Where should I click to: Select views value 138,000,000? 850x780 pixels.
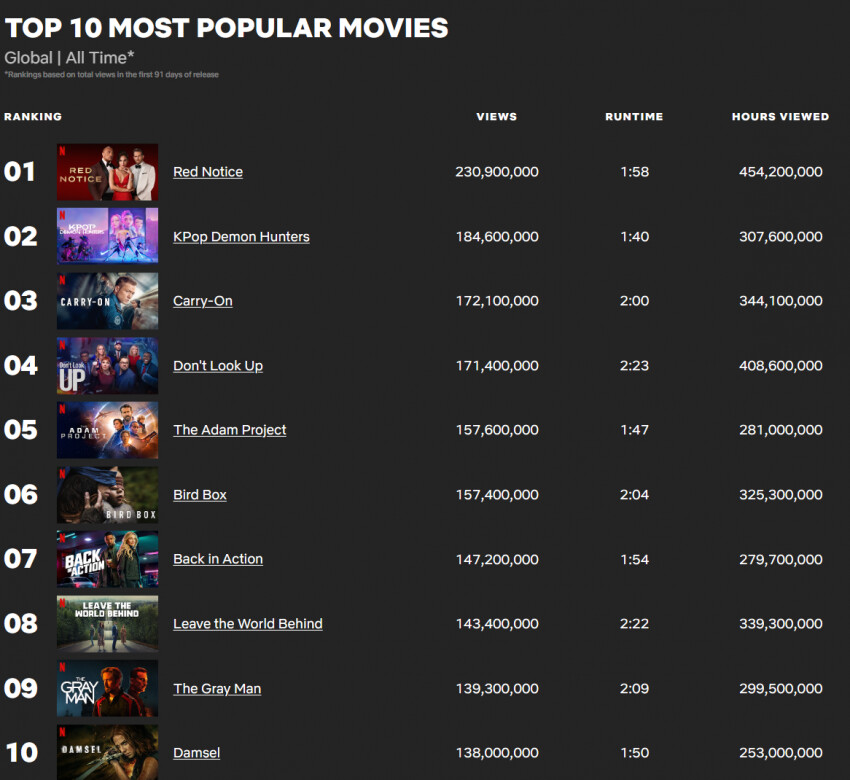pyautogui.click(x=497, y=753)
